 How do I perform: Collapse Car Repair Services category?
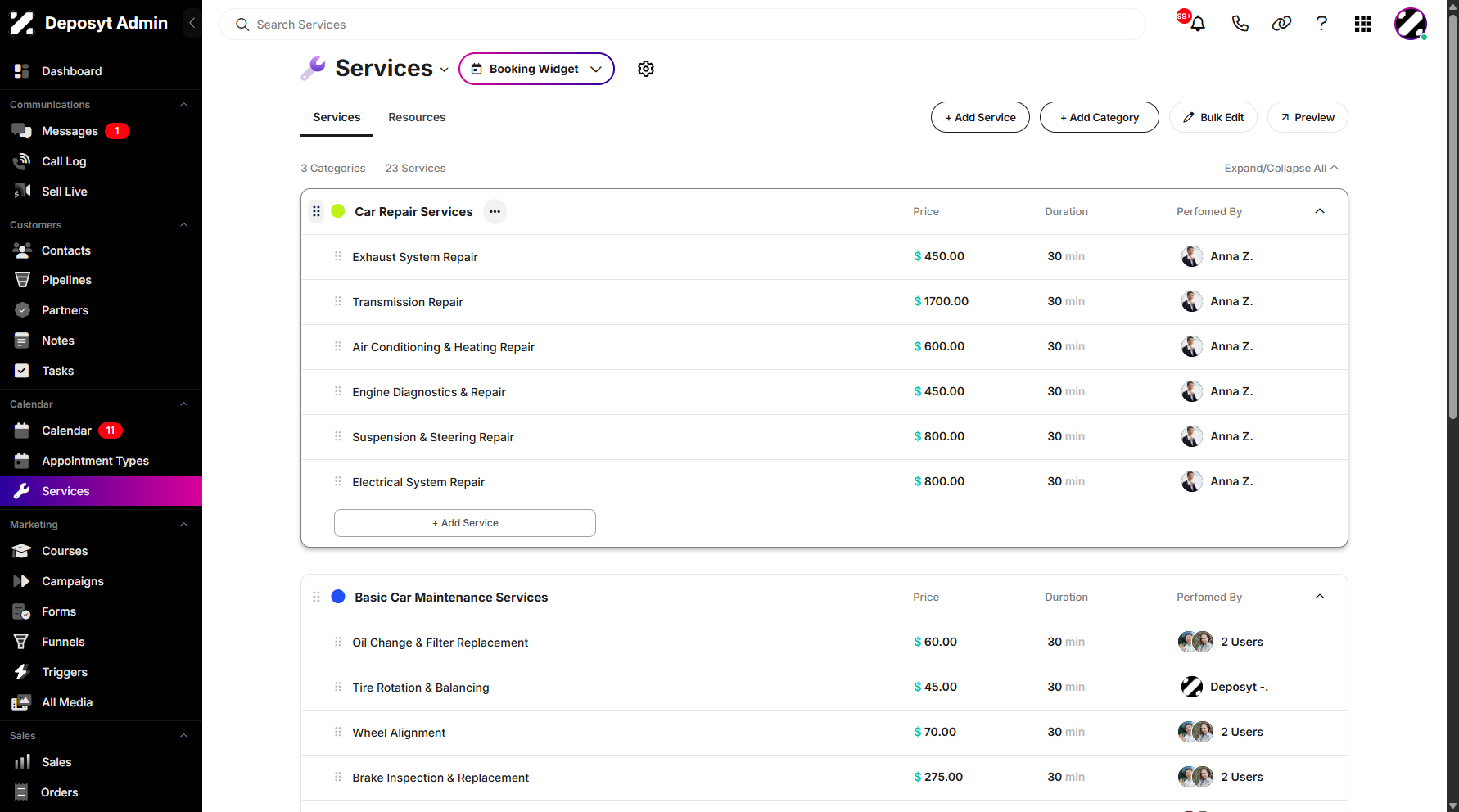(x=1320, y=211)
